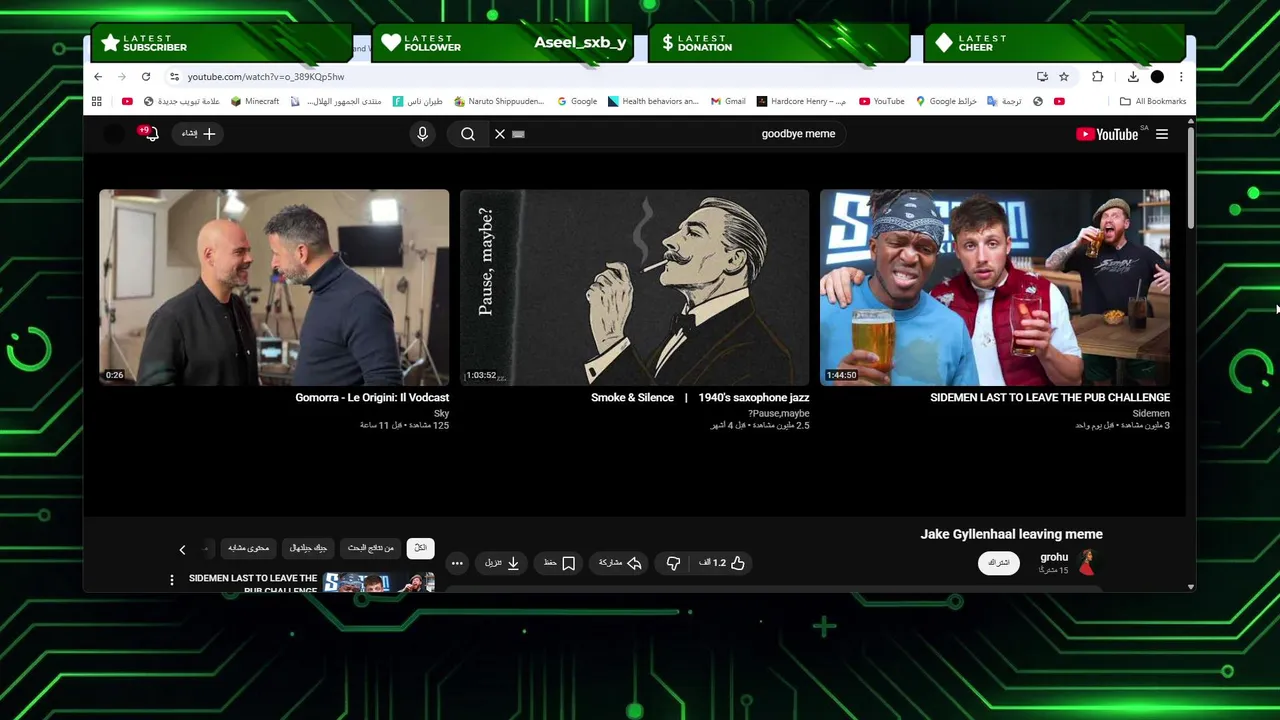Select the Jake Gyllenhaal filter chip
The height and width of the screenshot is (720, 1280).
(x=308, y=548)
